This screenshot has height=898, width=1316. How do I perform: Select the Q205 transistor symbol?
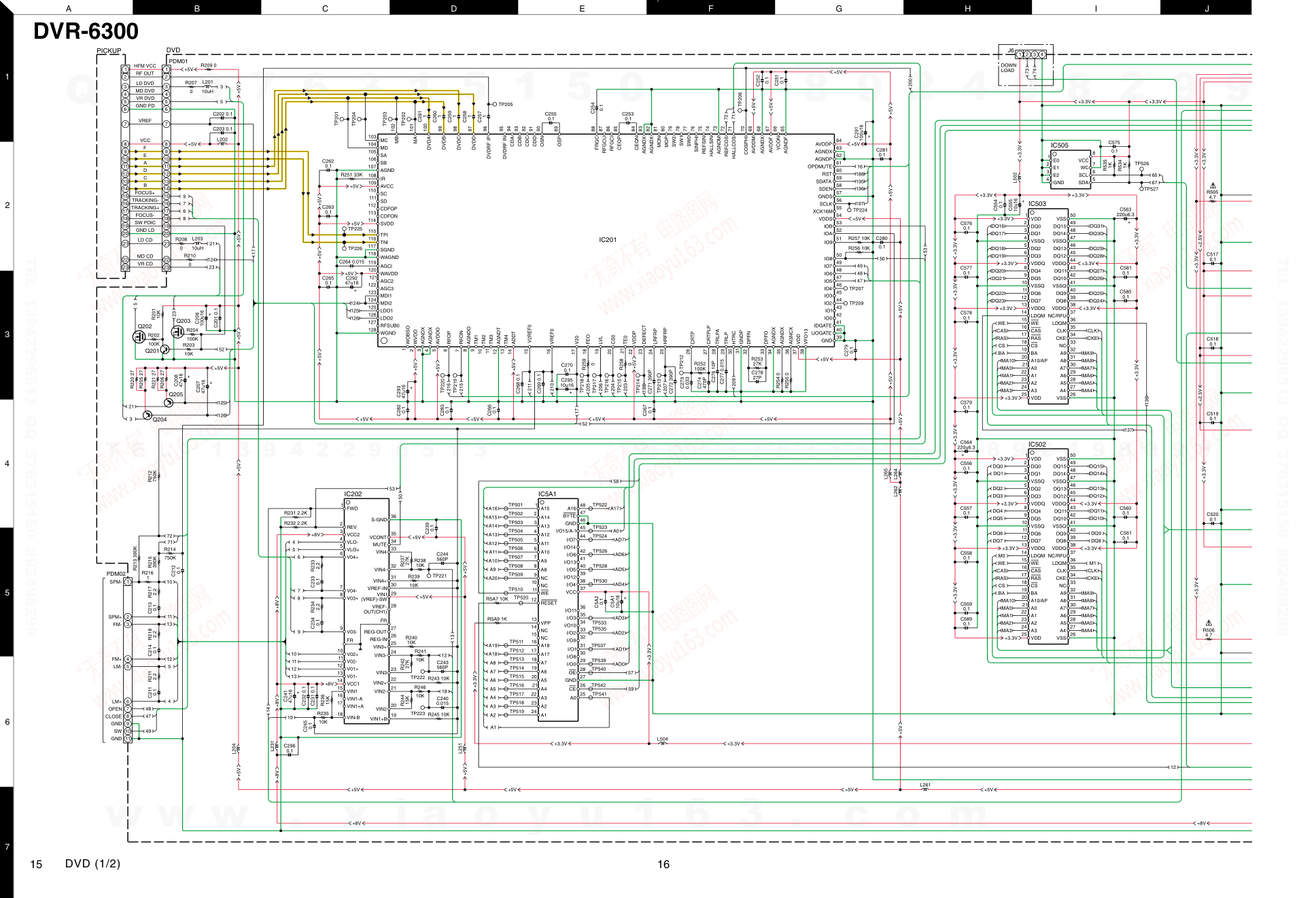169,402
